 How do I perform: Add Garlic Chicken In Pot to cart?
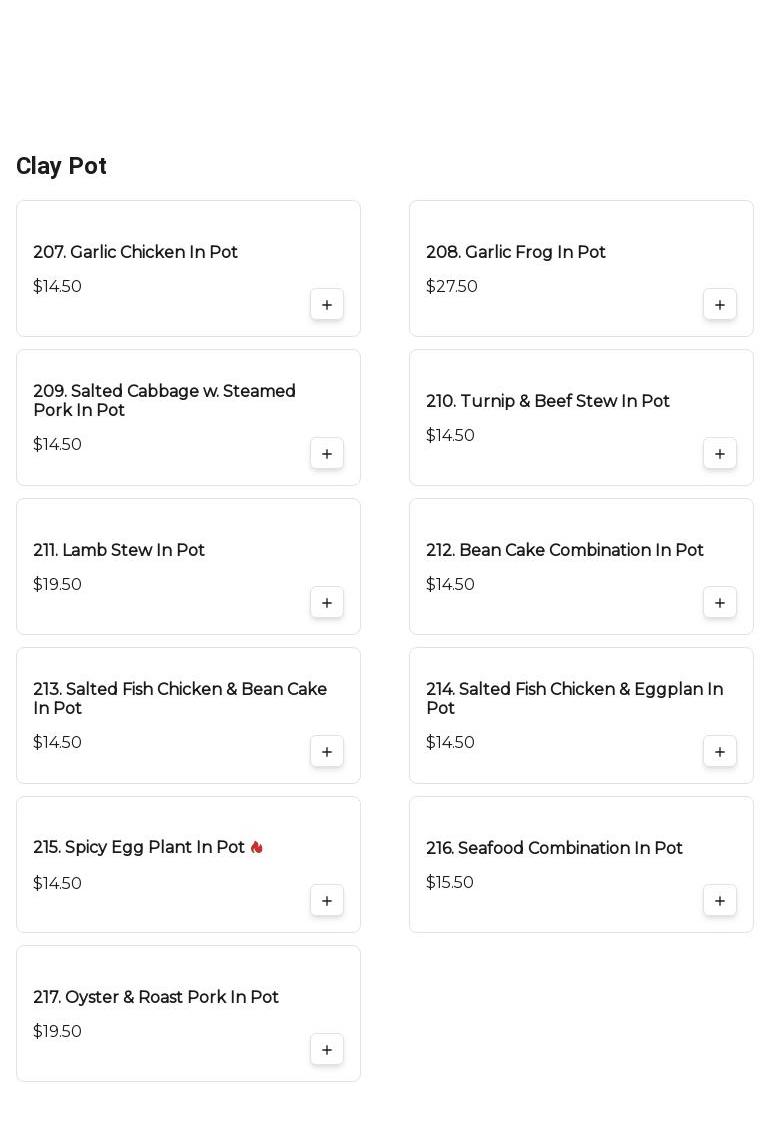(x=327, y=305)
